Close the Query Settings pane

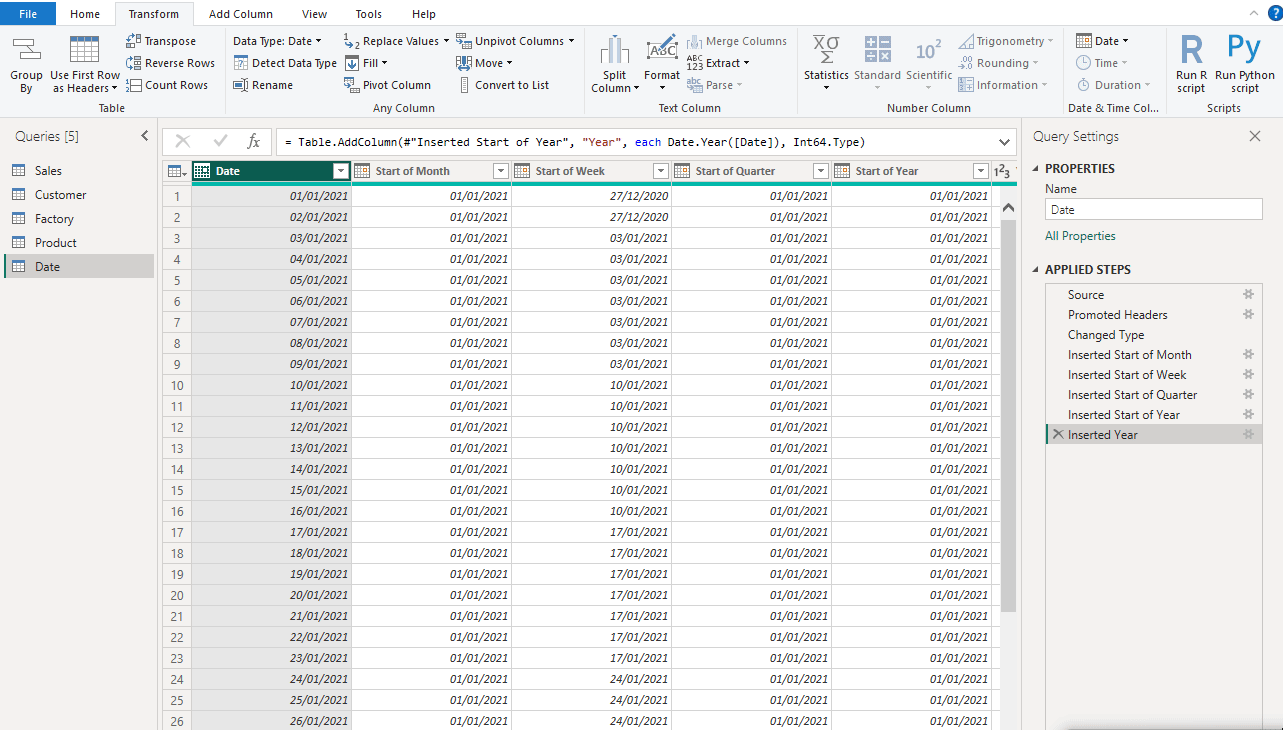(1255, 136)
